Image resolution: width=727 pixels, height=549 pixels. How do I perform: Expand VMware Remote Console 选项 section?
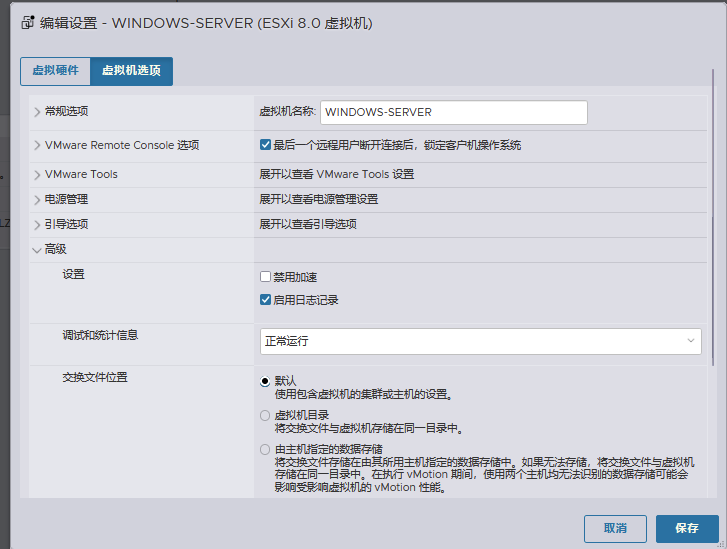click(x=38, y=146)
